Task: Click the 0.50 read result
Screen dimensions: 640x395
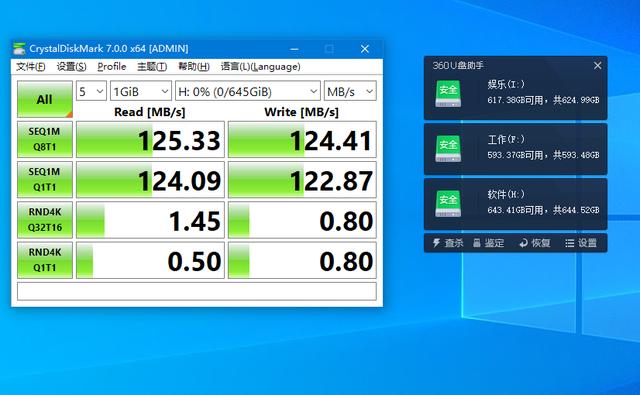Action: tap(150, 260)
